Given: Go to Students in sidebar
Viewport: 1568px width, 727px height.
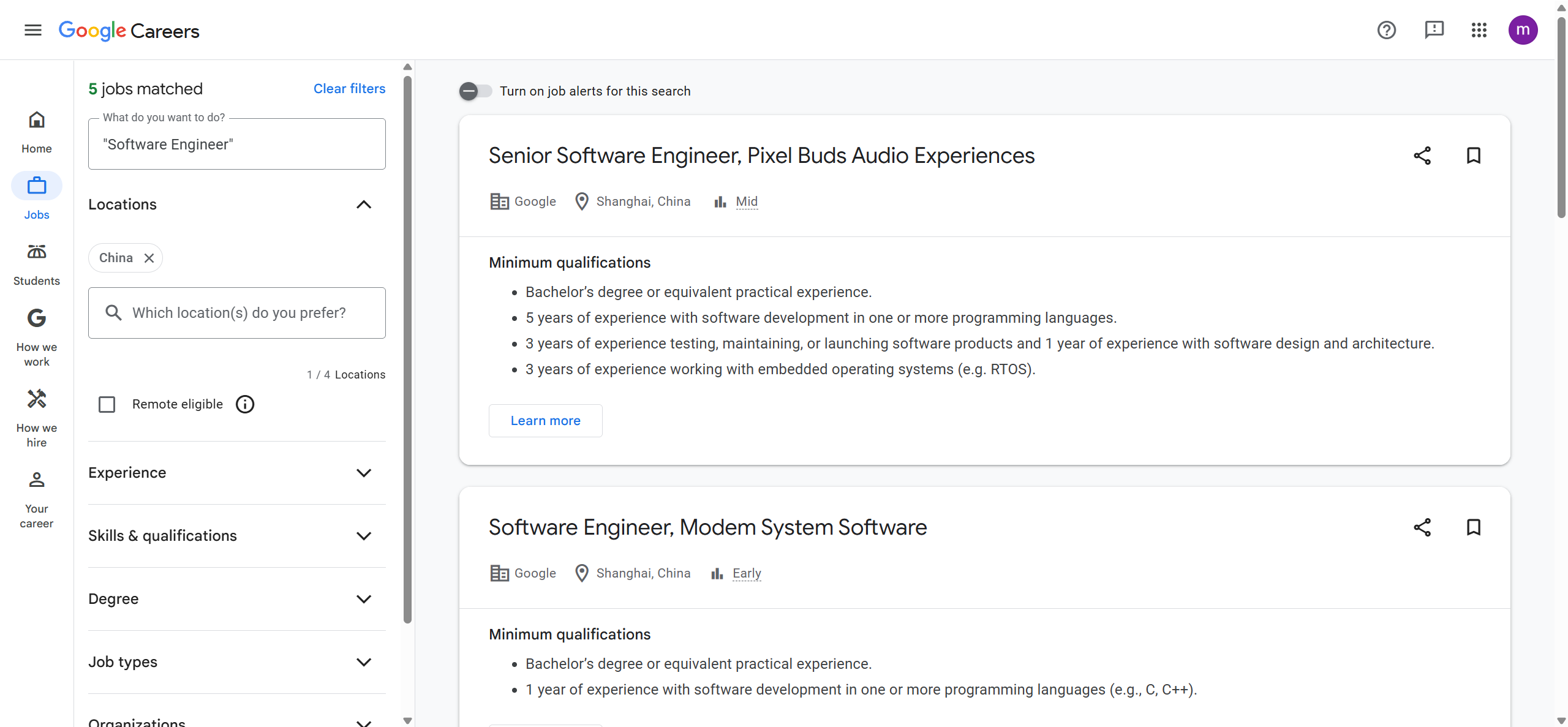Looking at the screenshot, I should tap(37, 265).
